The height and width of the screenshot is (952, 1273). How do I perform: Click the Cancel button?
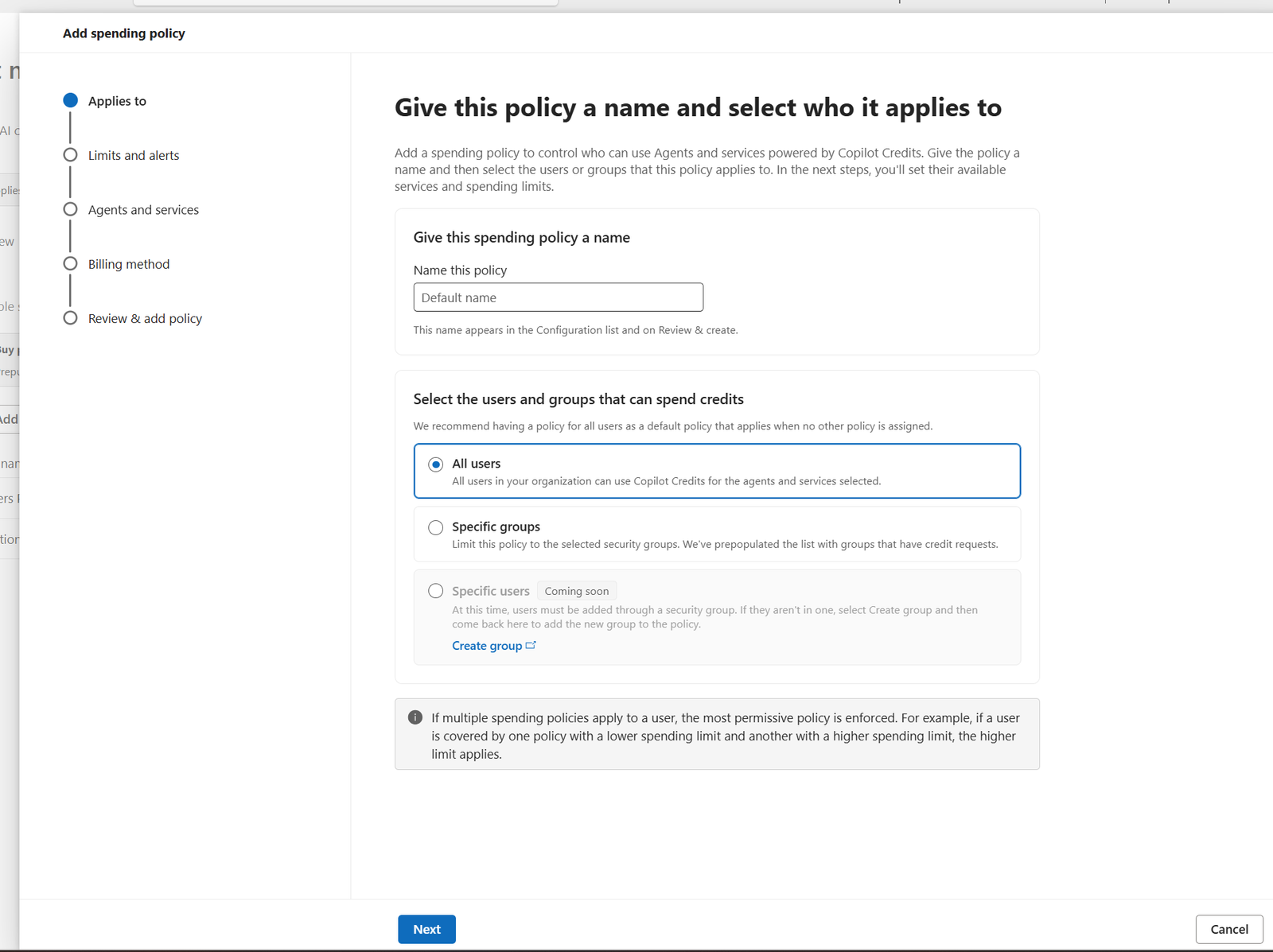click(1229, 929)
